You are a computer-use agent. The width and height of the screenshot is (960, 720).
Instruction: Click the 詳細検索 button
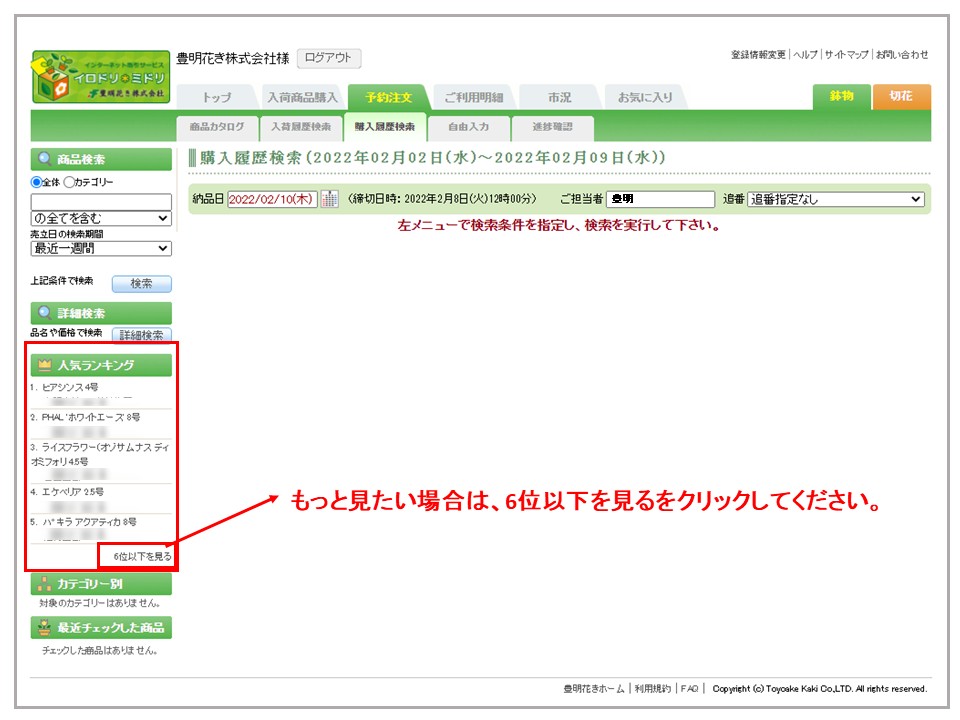point(141,335)
